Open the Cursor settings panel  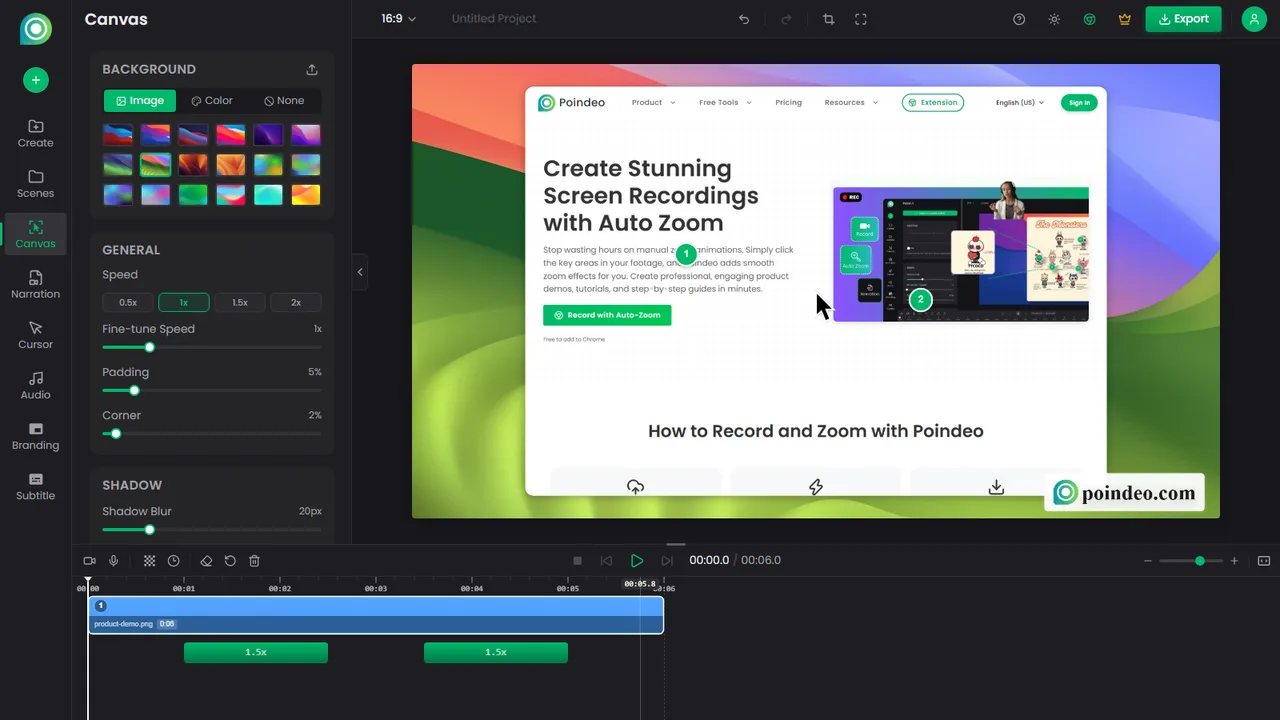pos(35,335)
